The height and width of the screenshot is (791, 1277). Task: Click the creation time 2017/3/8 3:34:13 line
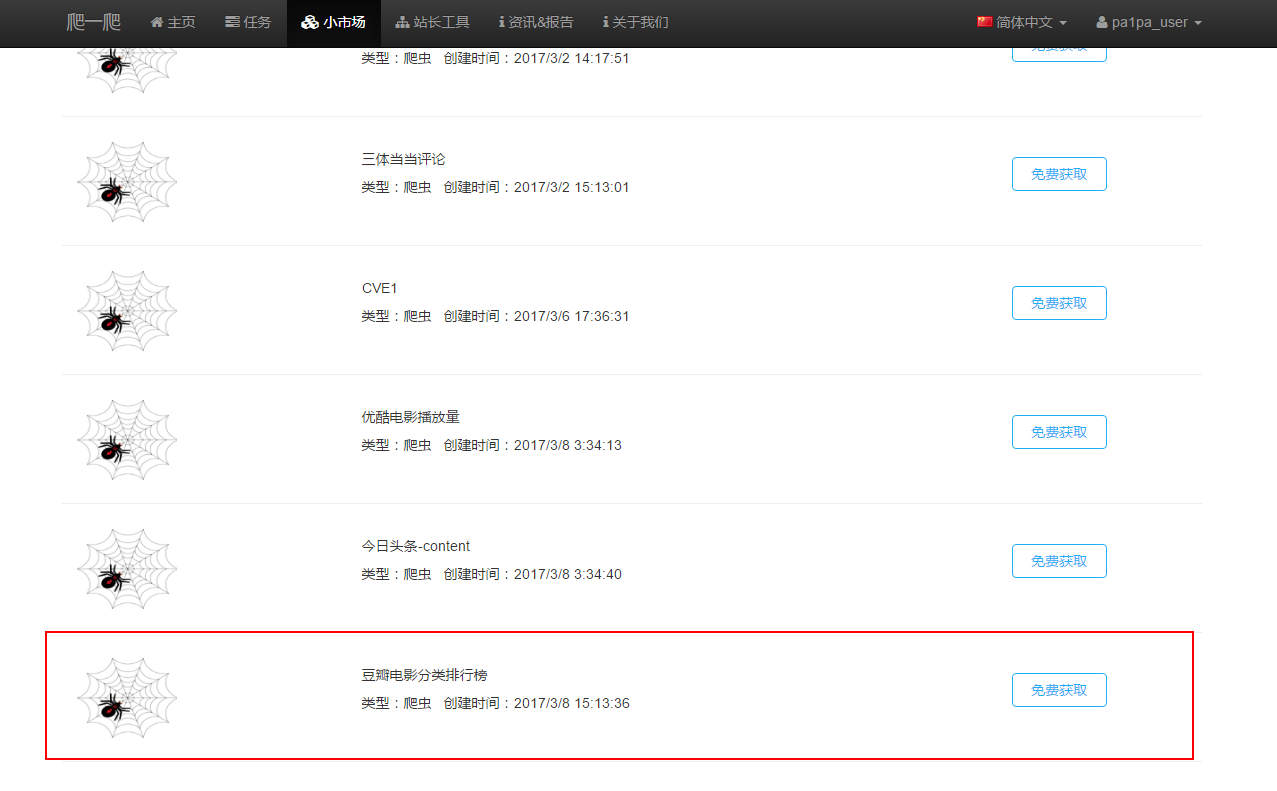pos(491,445)
